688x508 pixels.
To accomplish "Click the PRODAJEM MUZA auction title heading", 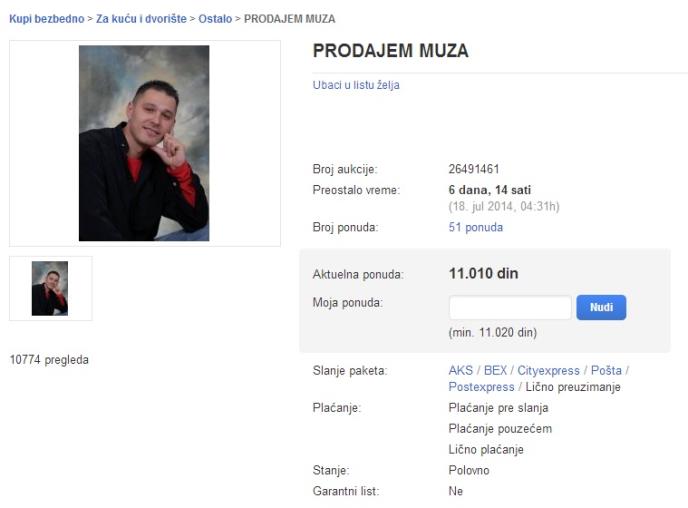I will [391, 50].
